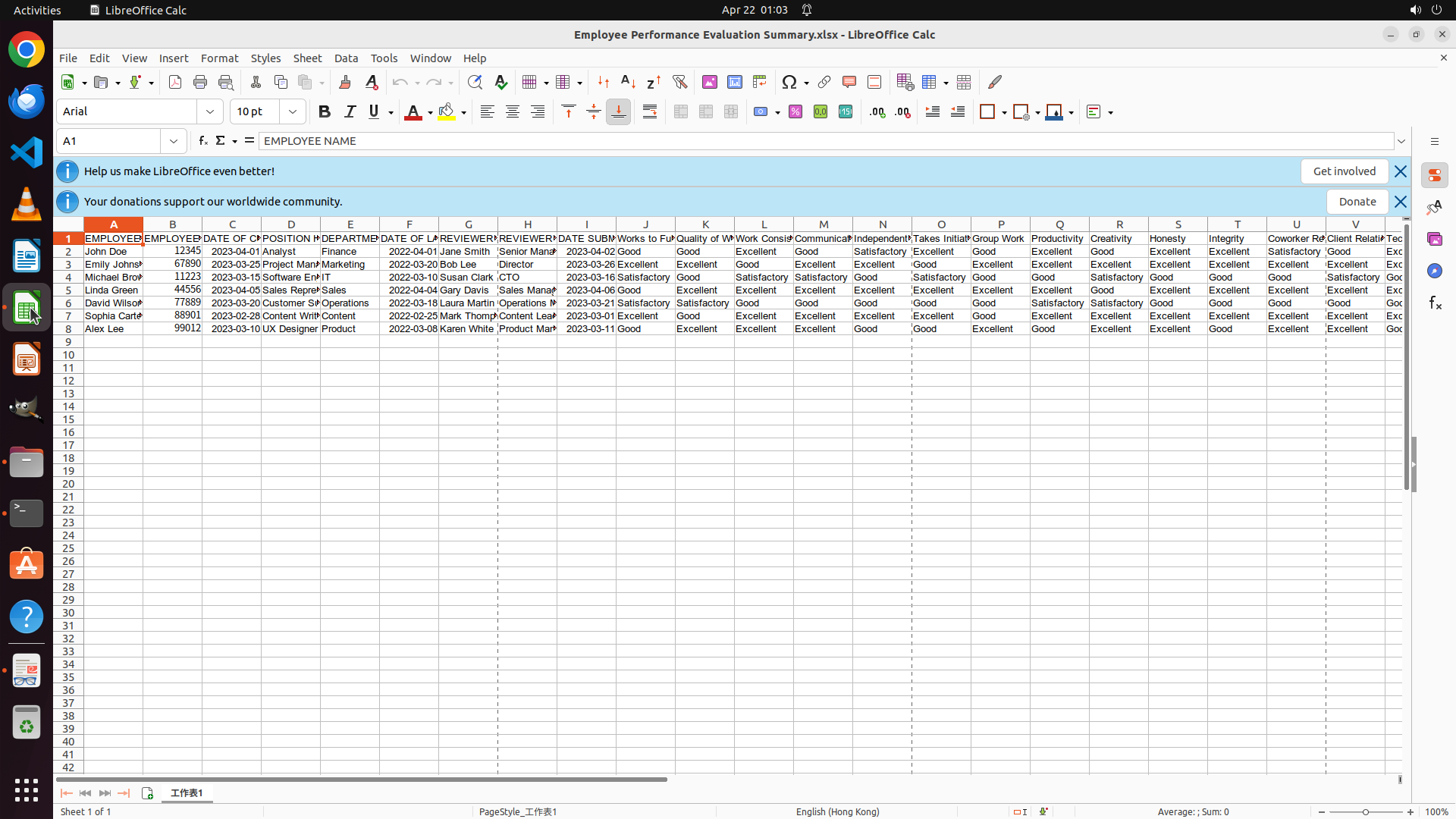Apply the yellow background color swatch

pos(447,112)
